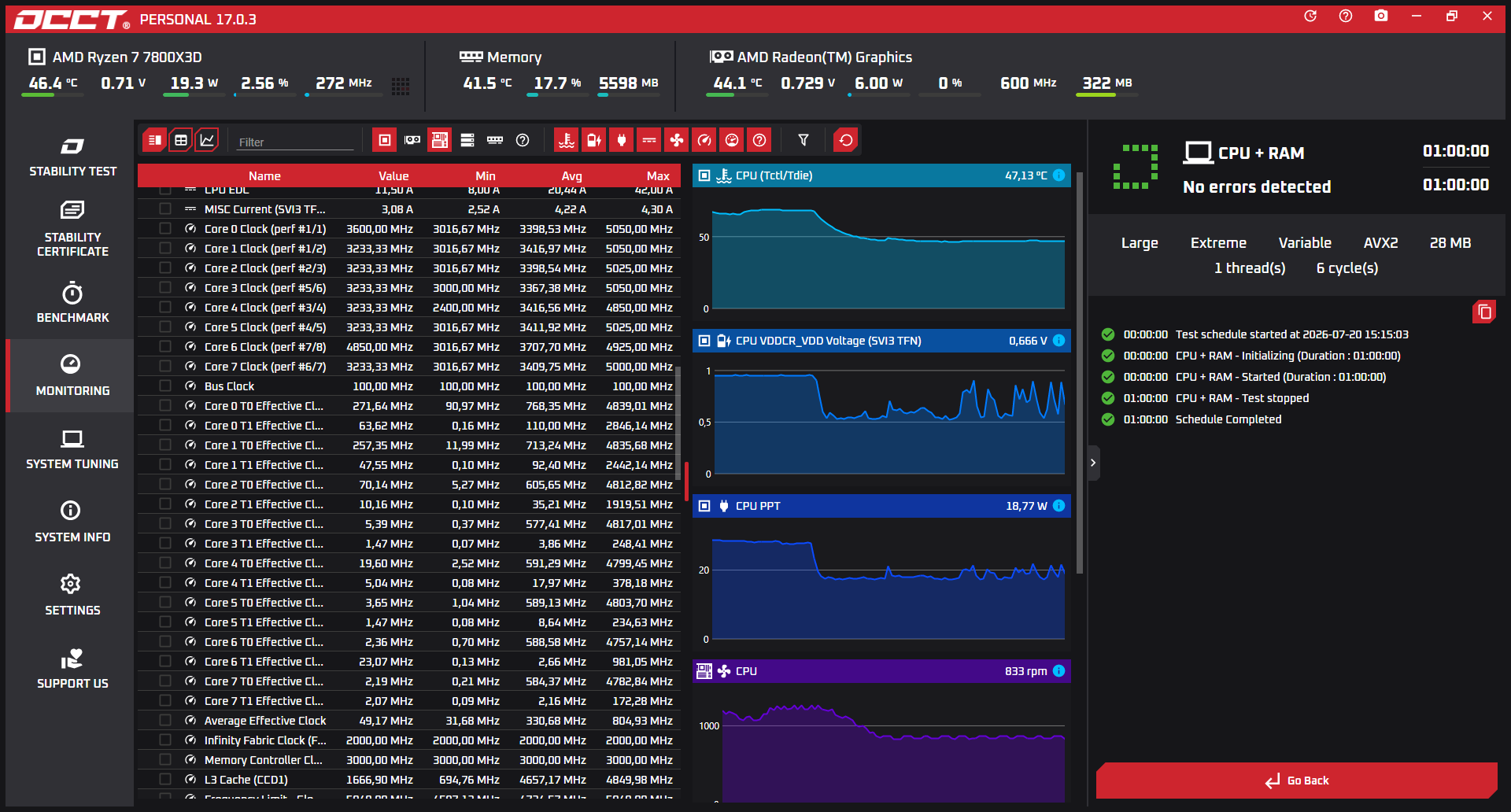Show info for CPU (Tctl/Tdie) graph
Viewport: 1511px width, 812px height.
(x=1059, y=175)
